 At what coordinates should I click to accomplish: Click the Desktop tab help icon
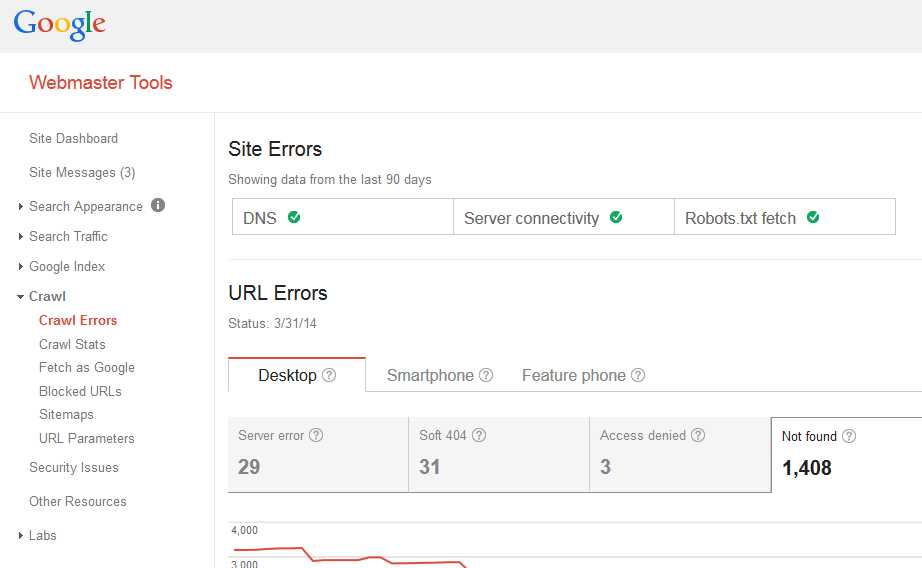(329, 376)
